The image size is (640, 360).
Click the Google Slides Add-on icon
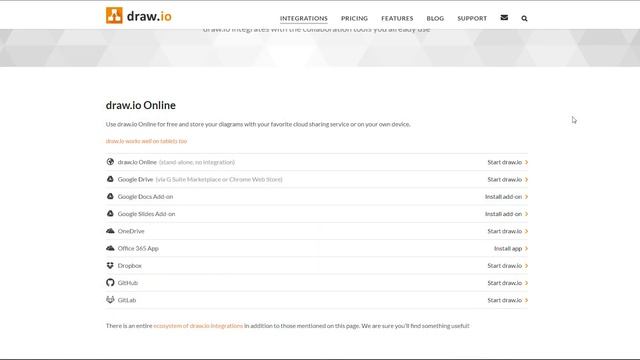[110, 213]
